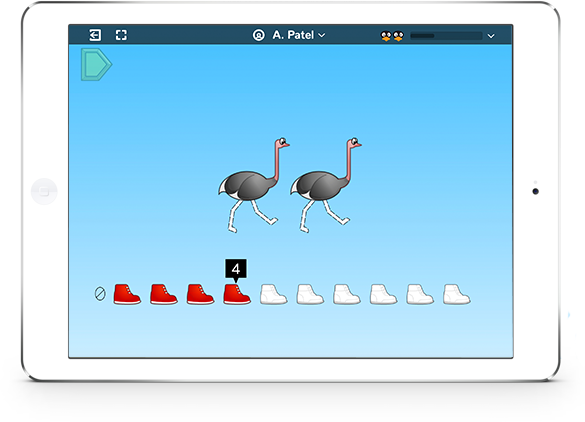585x422 pixels.
Task: Toggle fullscreen mode icon
Action: (x=121, y=35)
